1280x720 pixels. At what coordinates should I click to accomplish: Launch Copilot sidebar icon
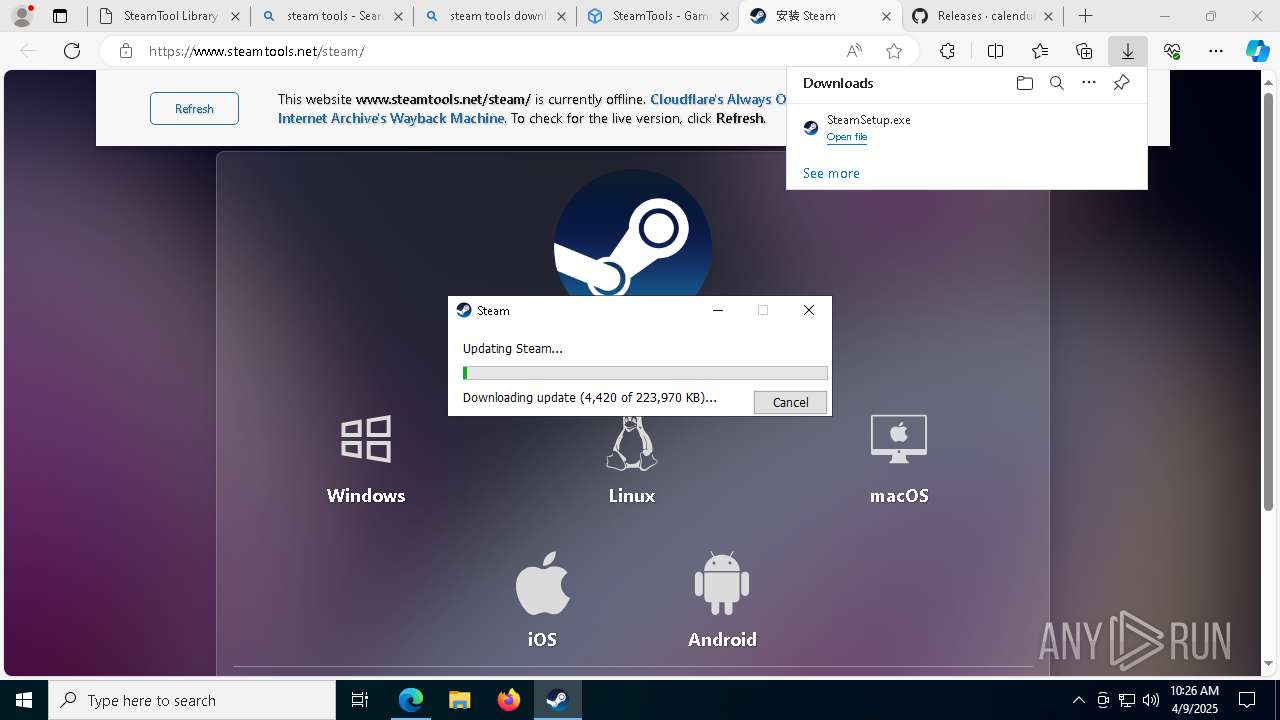(x=1257, y=51)
